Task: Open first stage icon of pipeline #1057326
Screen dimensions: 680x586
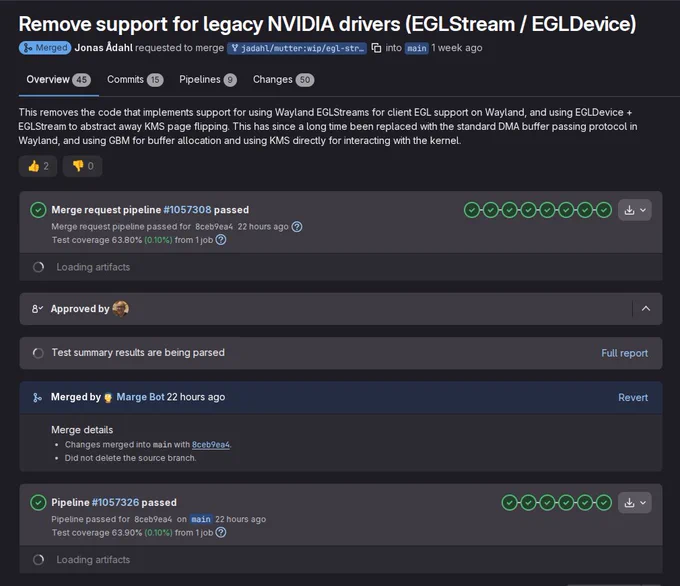Action: point(510,503)
